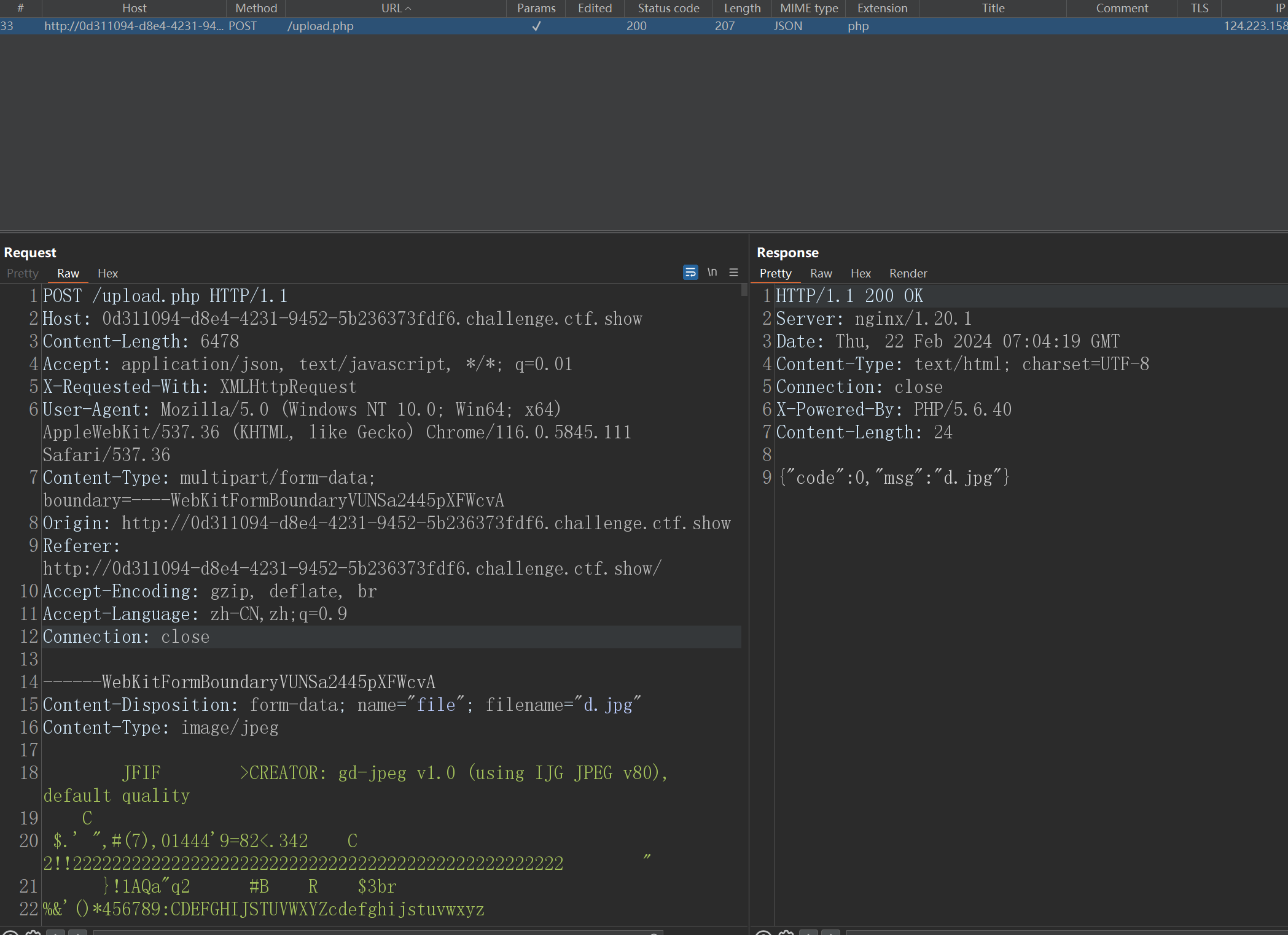Click the response Date header line
1288x935 pixels.
coord(948,341)
